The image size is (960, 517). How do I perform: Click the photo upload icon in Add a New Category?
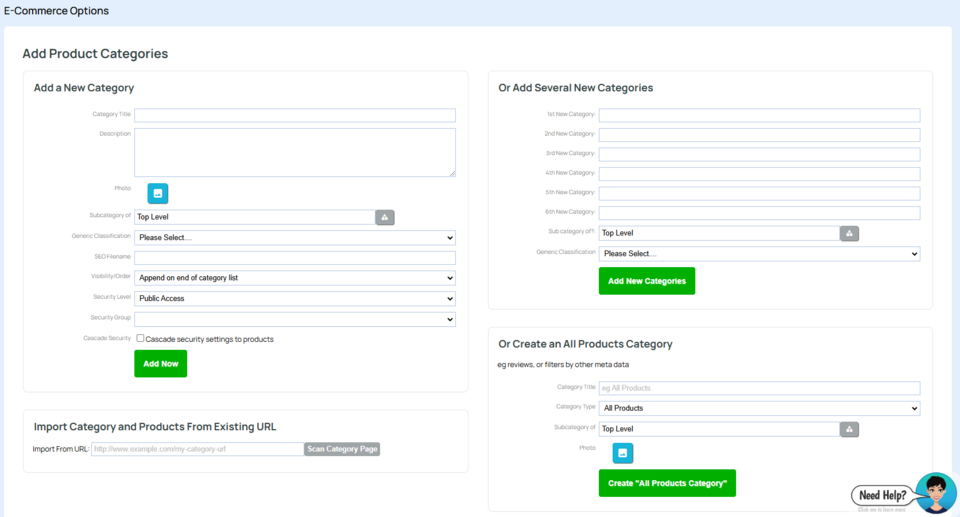[x=158, y=194]
